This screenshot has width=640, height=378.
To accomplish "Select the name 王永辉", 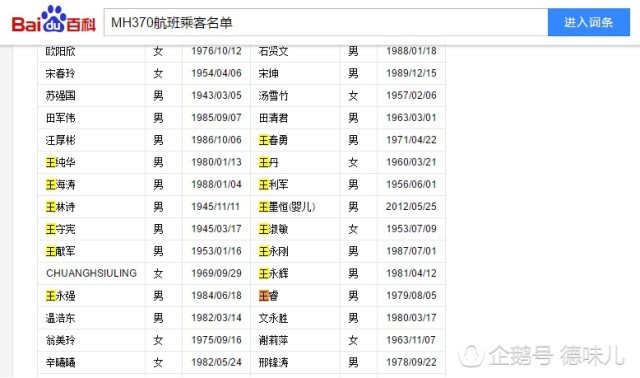I will click(x=273, y=273).
